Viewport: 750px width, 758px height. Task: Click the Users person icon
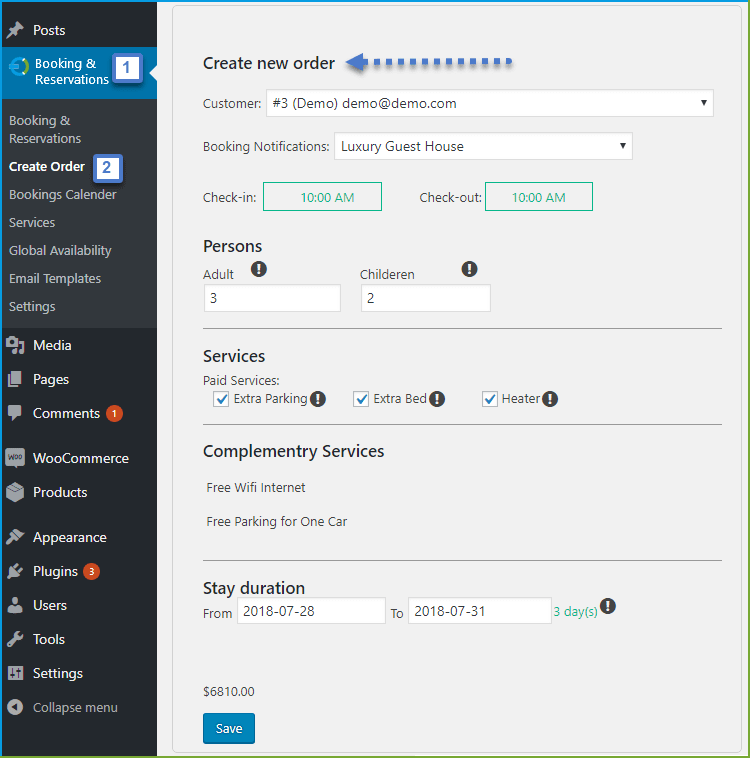pos(15,605)
